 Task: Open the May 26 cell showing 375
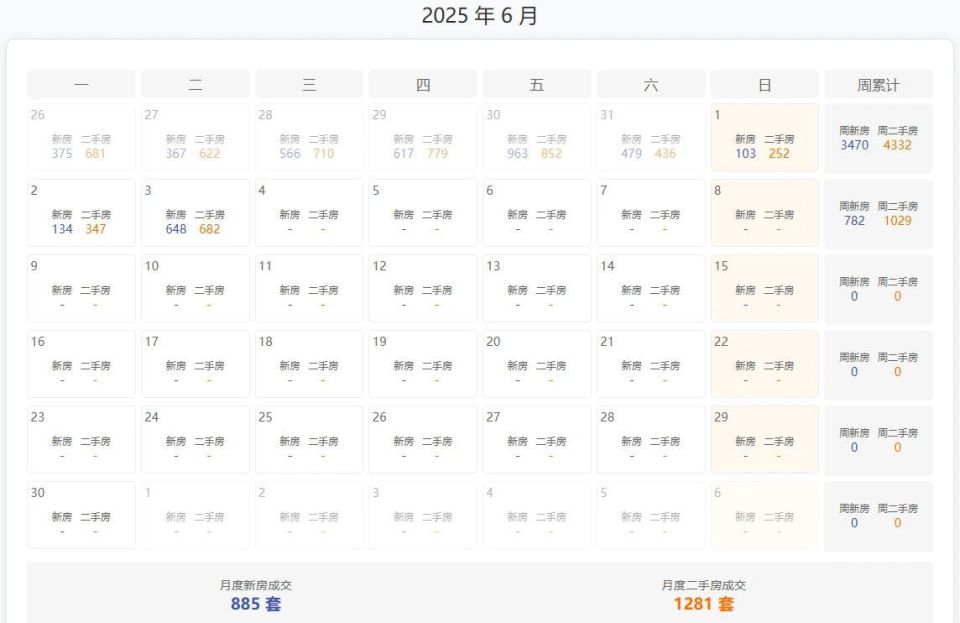[81, 137]
